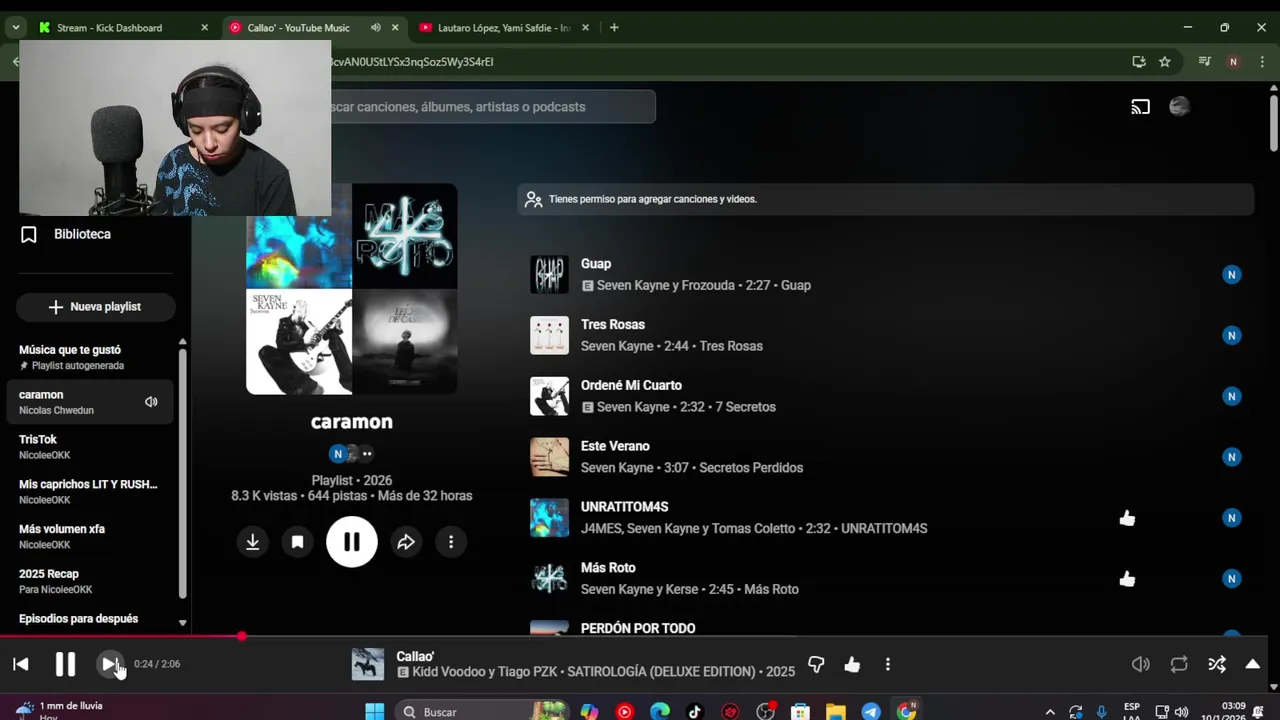Show hidden system tray icons
Screen dimensions: 1280x720
click(1050, 712)
